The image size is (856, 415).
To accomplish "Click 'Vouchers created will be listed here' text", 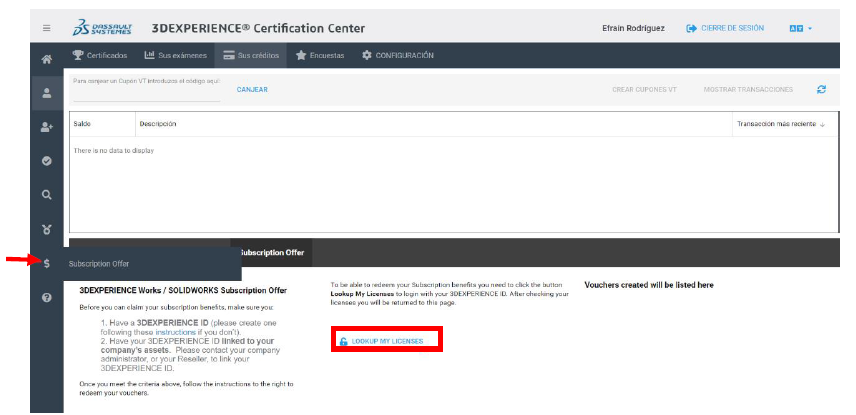I will coord(649,285).
